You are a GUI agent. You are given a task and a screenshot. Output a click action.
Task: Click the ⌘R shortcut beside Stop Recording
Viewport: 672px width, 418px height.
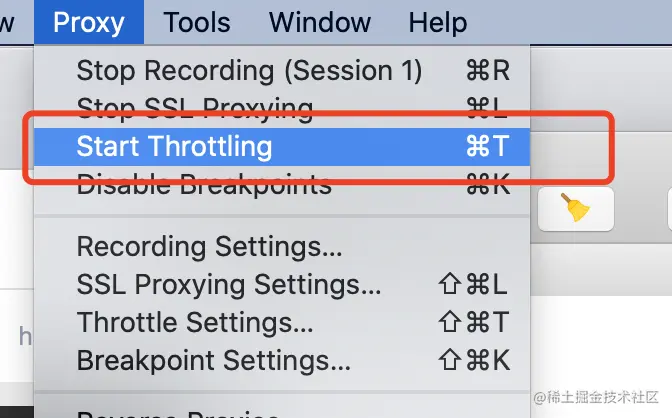pyautogui.click(x=488, y=70)
